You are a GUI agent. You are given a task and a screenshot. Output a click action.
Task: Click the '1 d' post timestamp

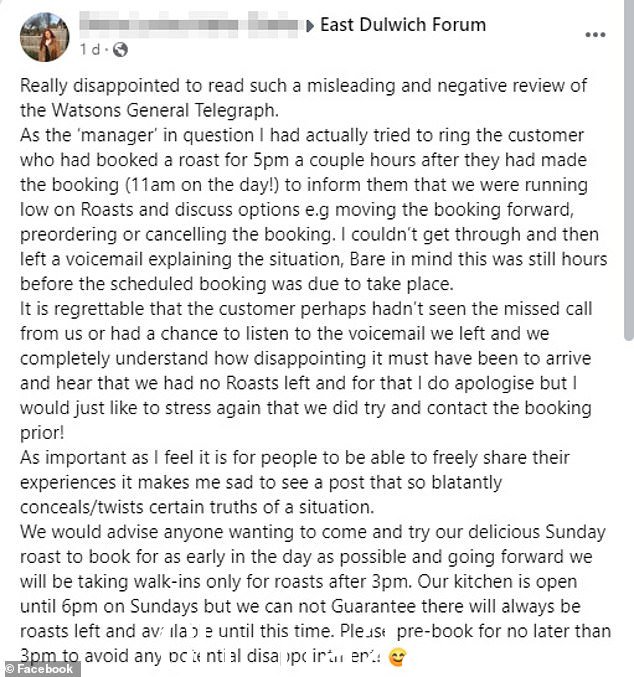(x=89, y=50)
